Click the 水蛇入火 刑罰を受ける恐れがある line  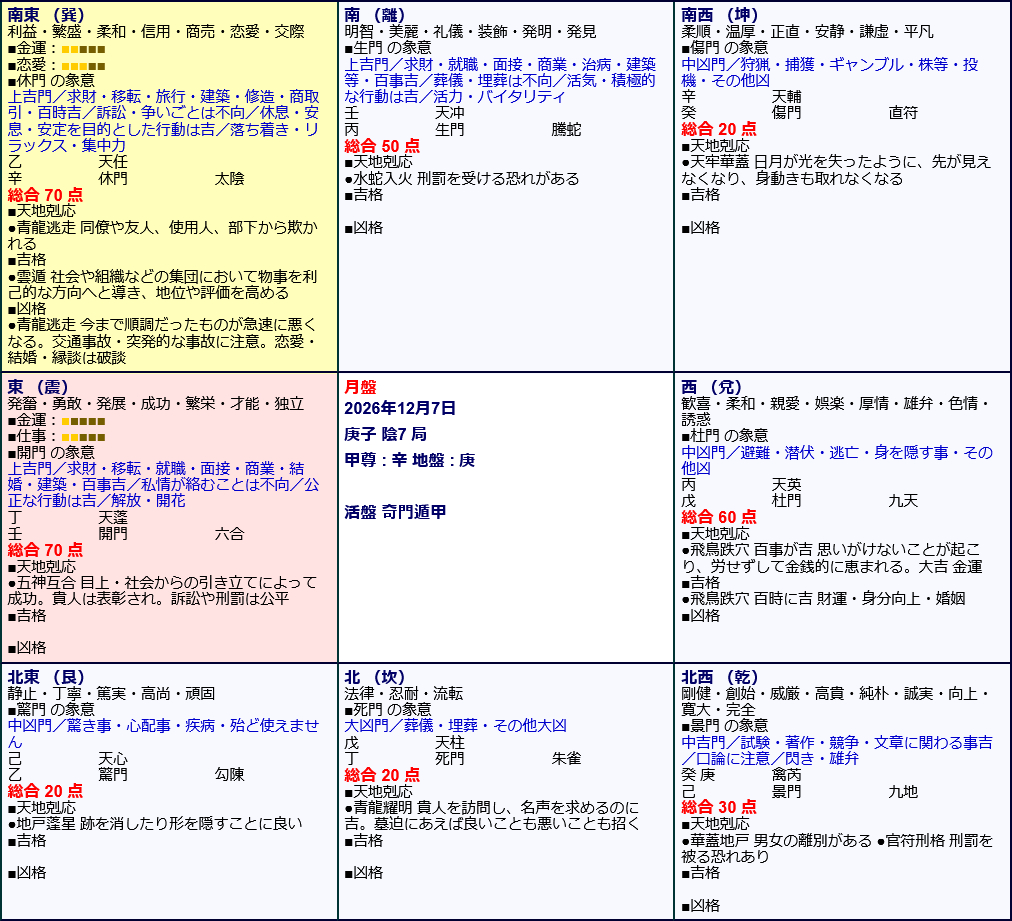(x=461, y=178)
